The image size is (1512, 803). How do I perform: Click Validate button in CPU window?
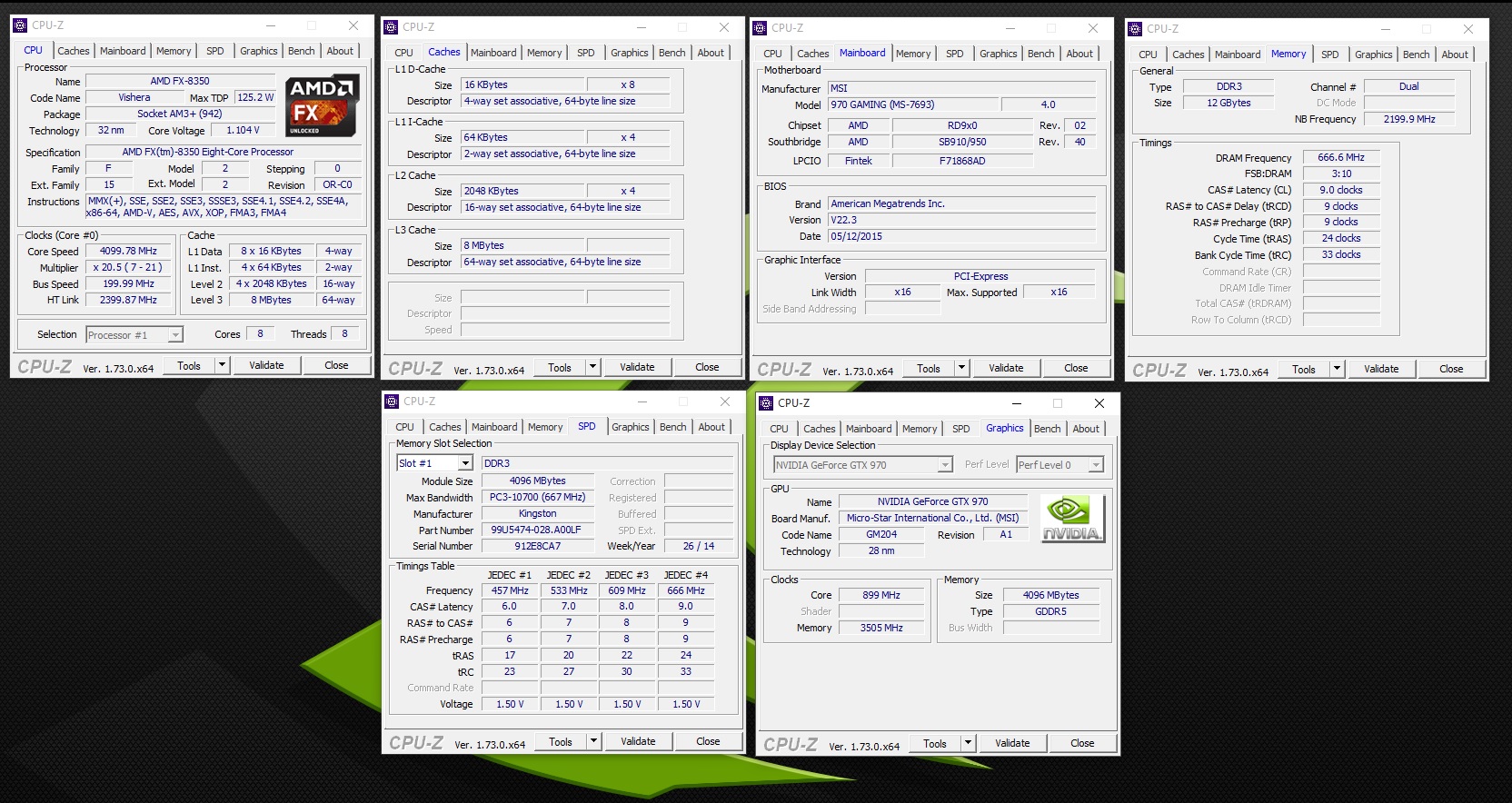[266, 365]
